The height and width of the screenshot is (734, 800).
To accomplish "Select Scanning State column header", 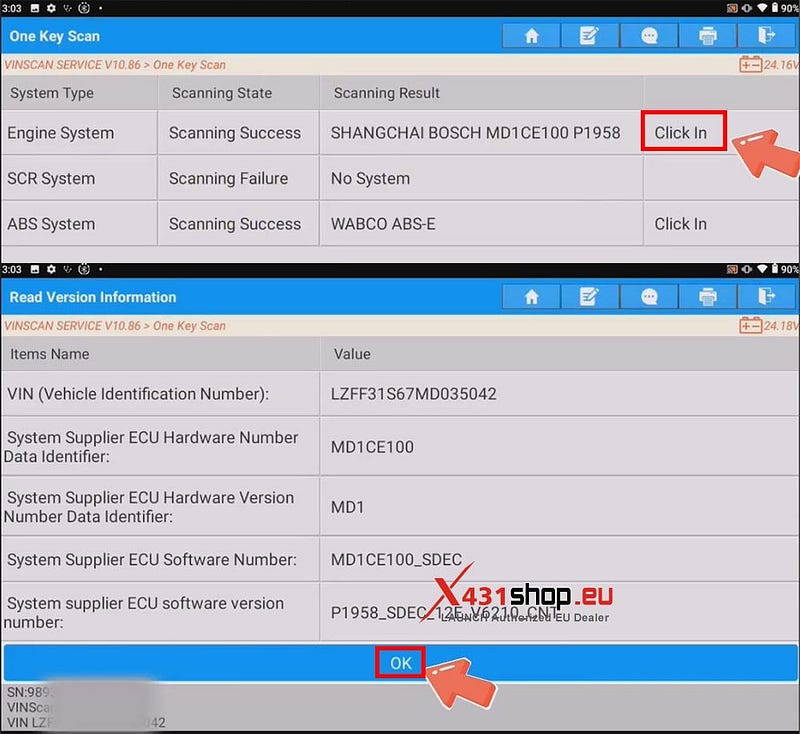I will click(x=221, y=93).
